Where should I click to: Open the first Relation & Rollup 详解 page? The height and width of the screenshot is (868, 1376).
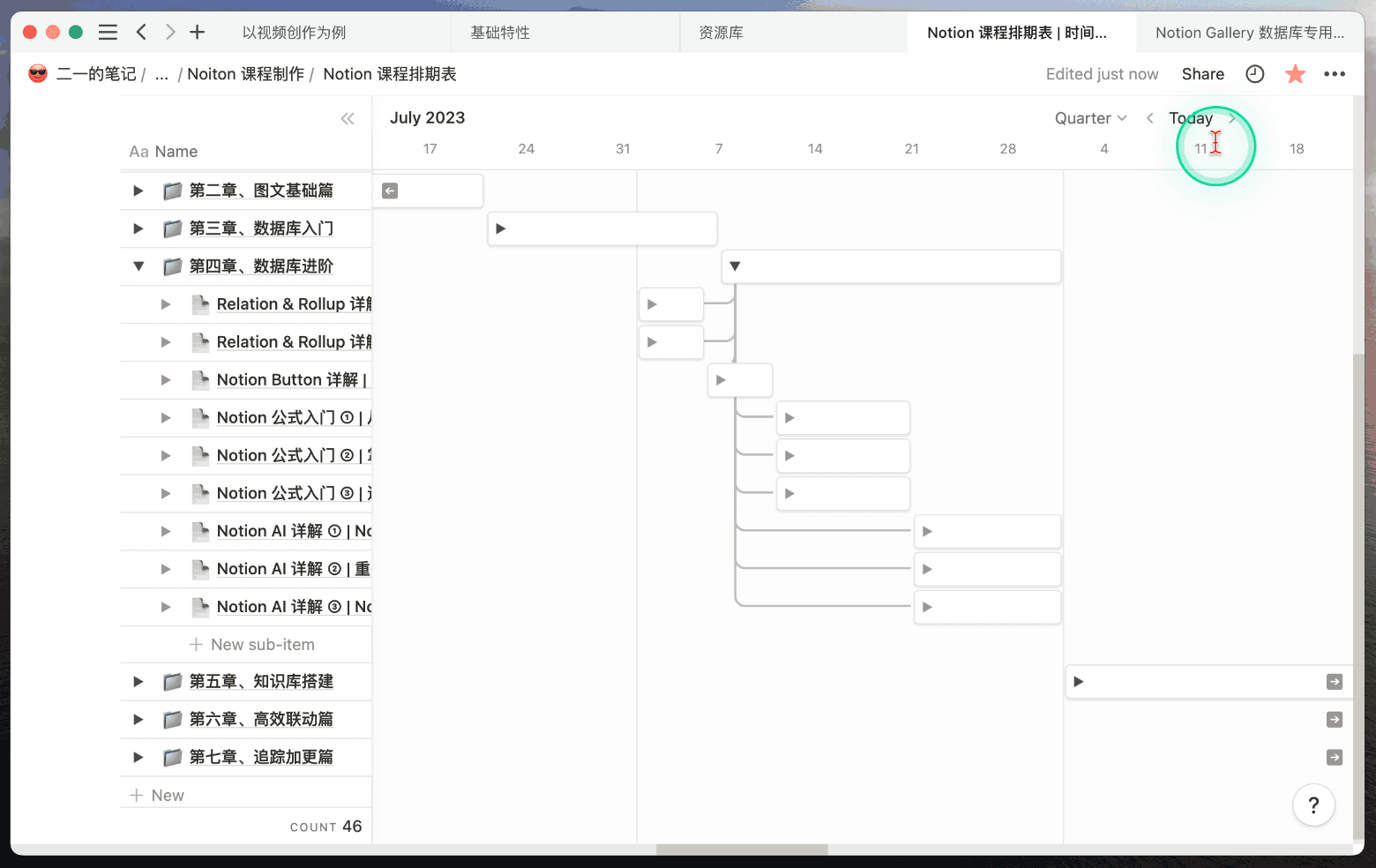pyautogui.click(x=294, y=304)
